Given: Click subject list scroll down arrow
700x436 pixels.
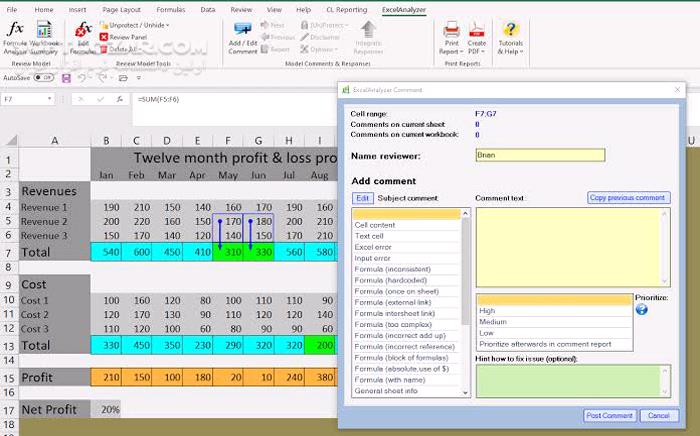Looking at the screenshot, I should click(465, 393).
